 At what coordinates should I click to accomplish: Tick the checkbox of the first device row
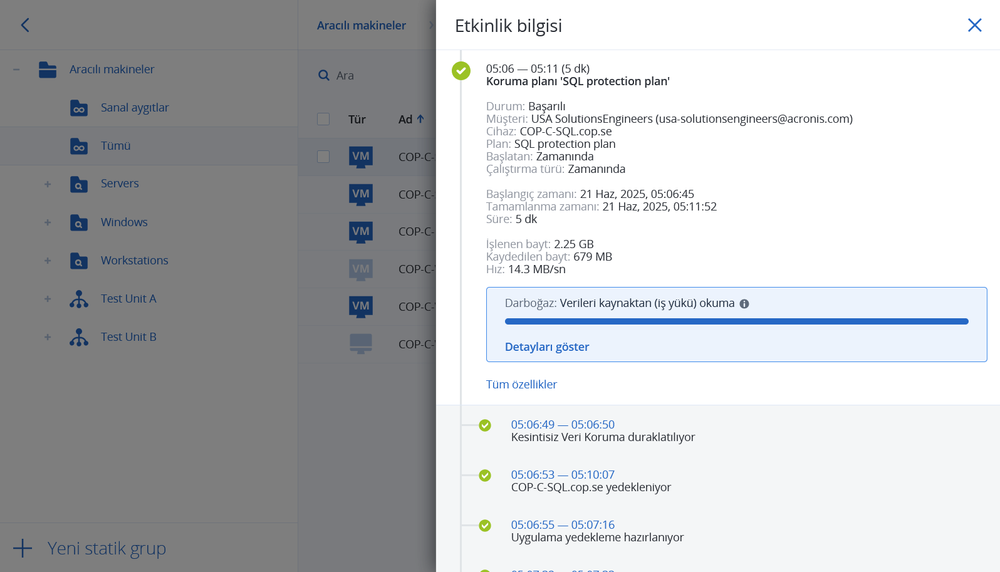(323, 156)
